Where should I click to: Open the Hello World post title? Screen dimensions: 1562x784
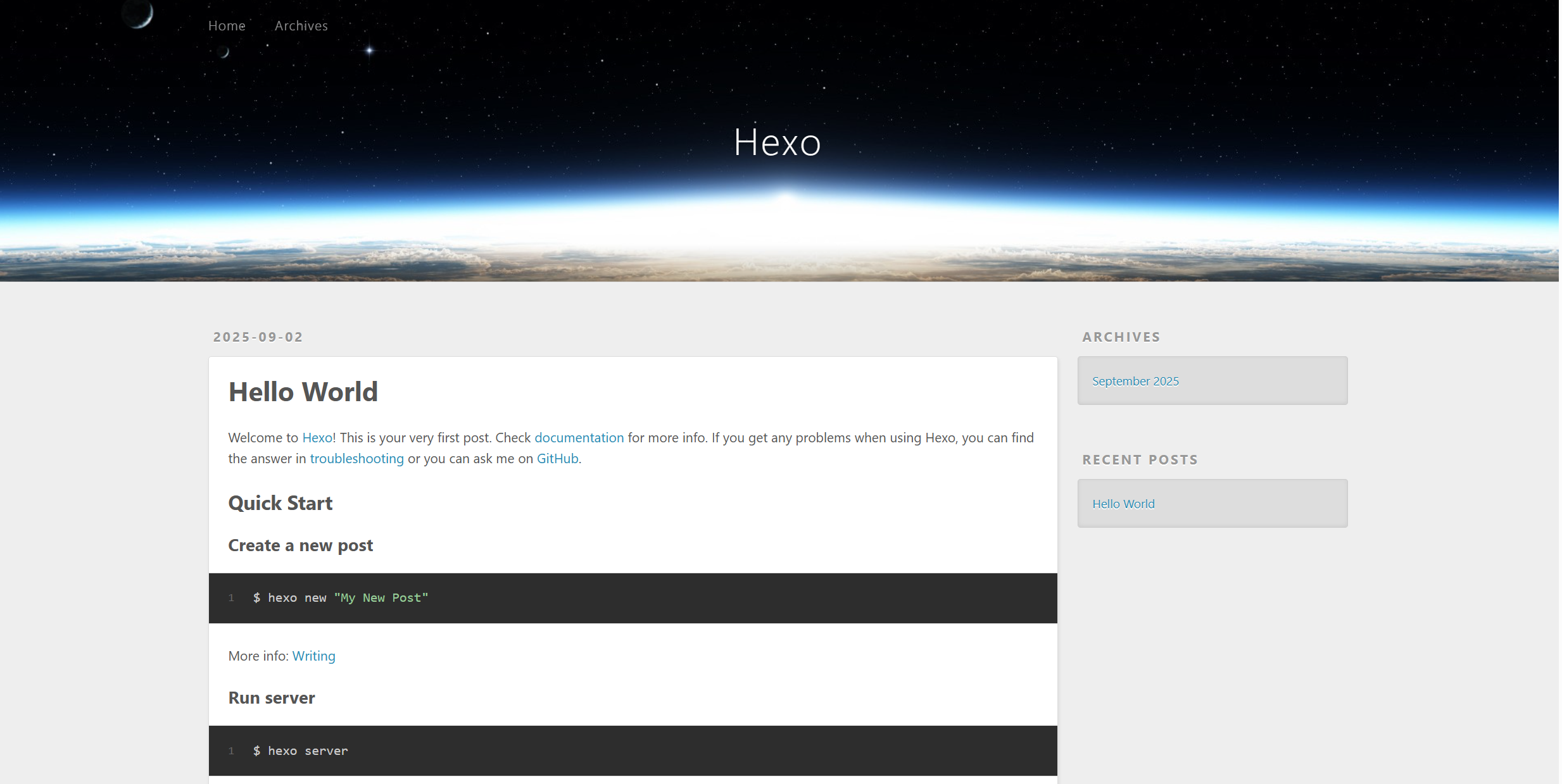[303, 392]
